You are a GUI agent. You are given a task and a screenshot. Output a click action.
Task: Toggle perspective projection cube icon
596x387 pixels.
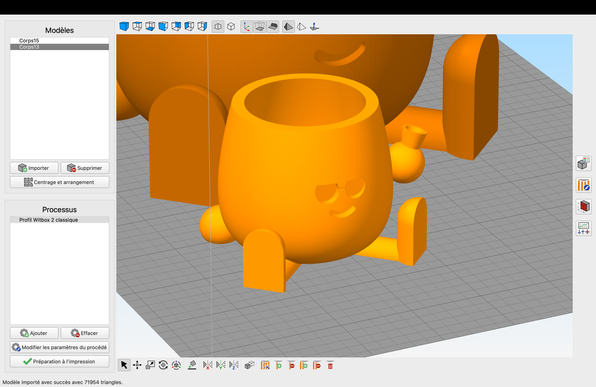tap(218, 27)
